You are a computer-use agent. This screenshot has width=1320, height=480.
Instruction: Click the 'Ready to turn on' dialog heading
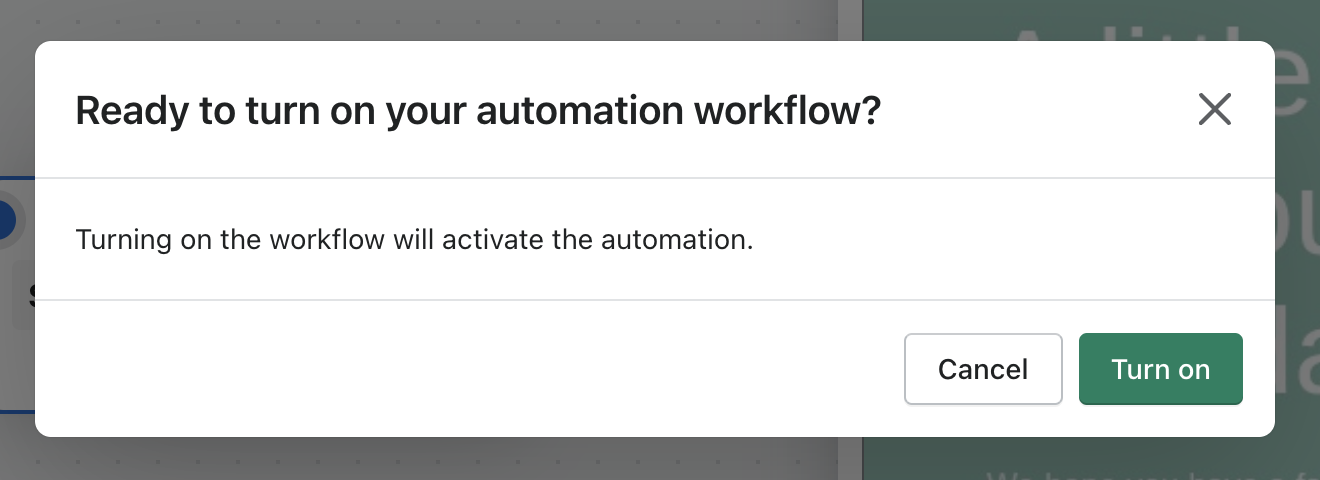click(478, 110)
